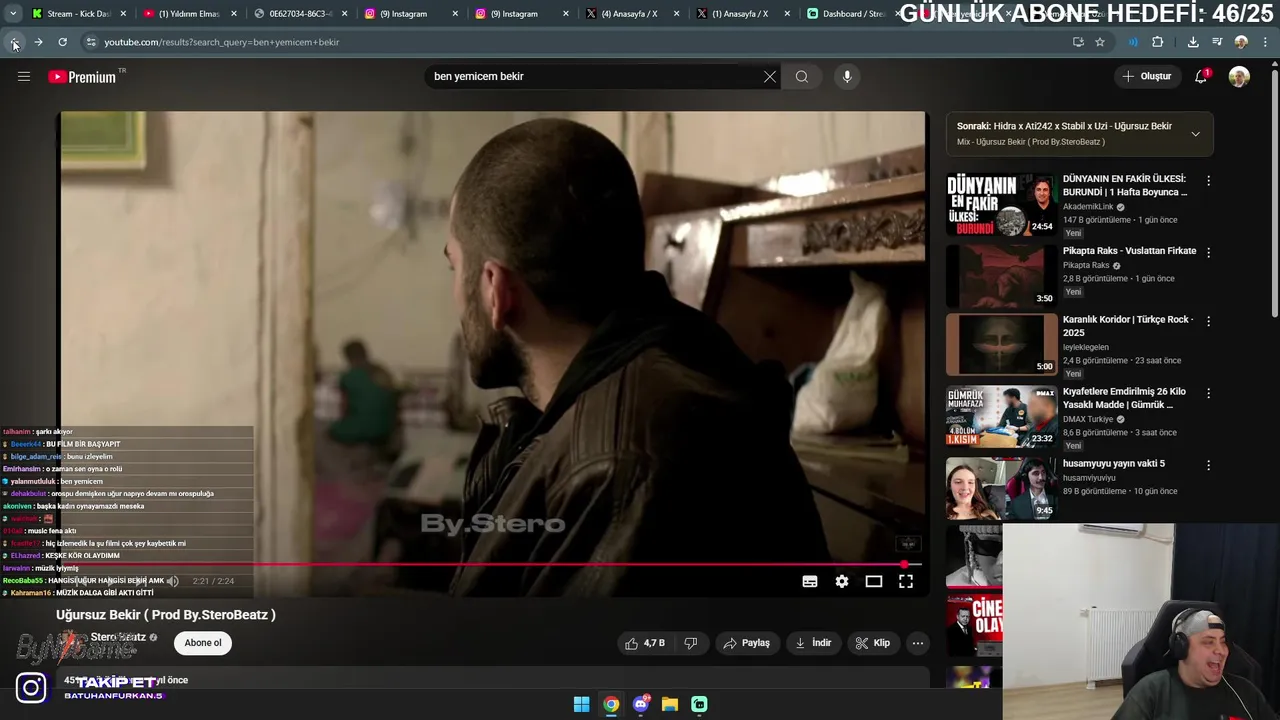
Task: Open options for husamyuyu yayın vakti video
Action: [1208, 465]
